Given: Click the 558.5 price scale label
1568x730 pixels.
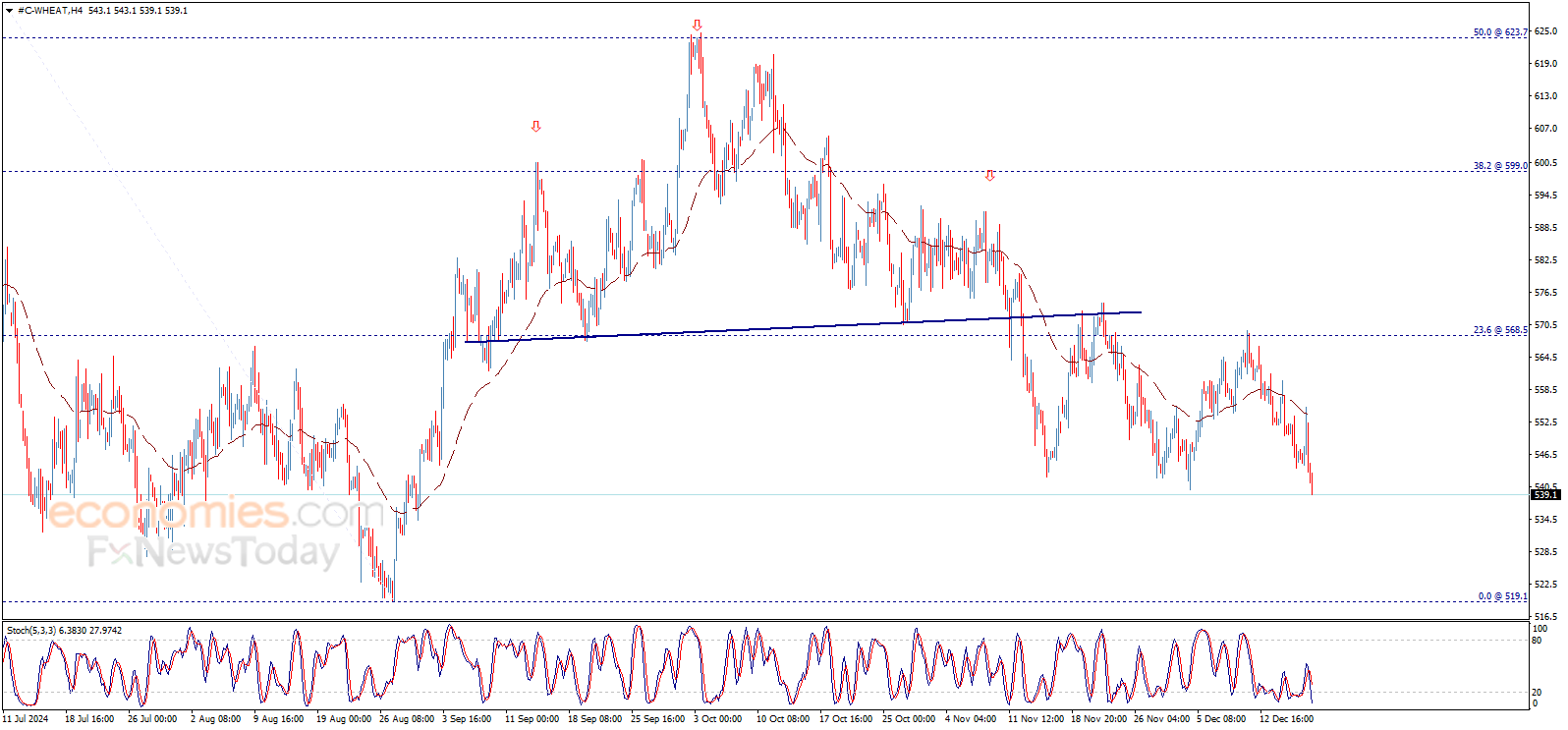Looking at the screenshot, I should click(x=1545, y=390).
